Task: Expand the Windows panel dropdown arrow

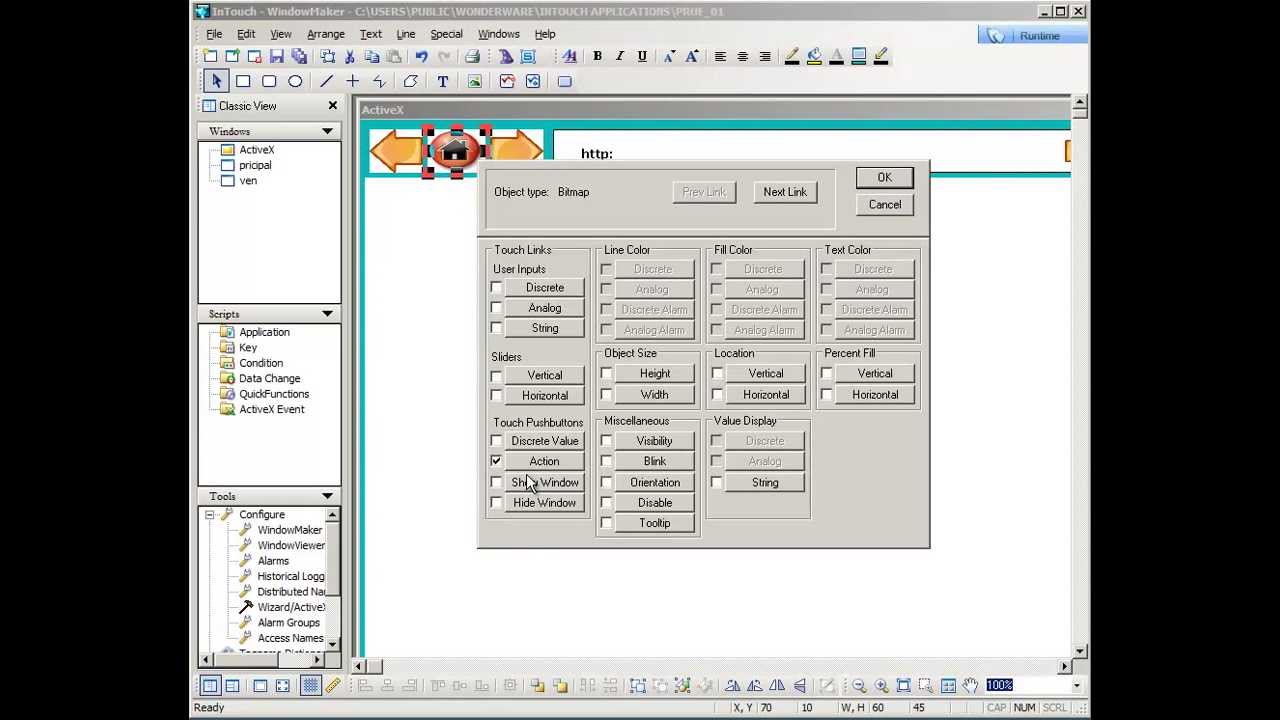Action: [x=327, y=131]
